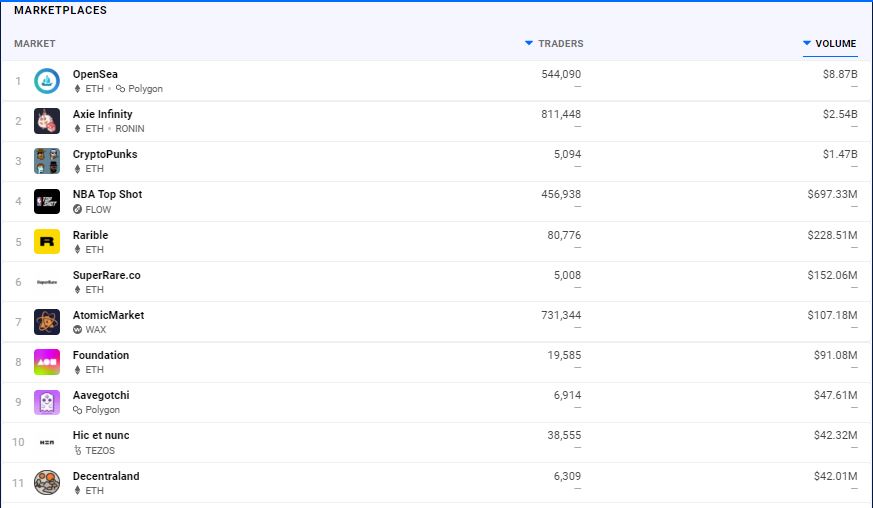This screenshot has height=508, width=873.
Task: Click the ETH icon under Foundation
Action: (x=77, y=370)
